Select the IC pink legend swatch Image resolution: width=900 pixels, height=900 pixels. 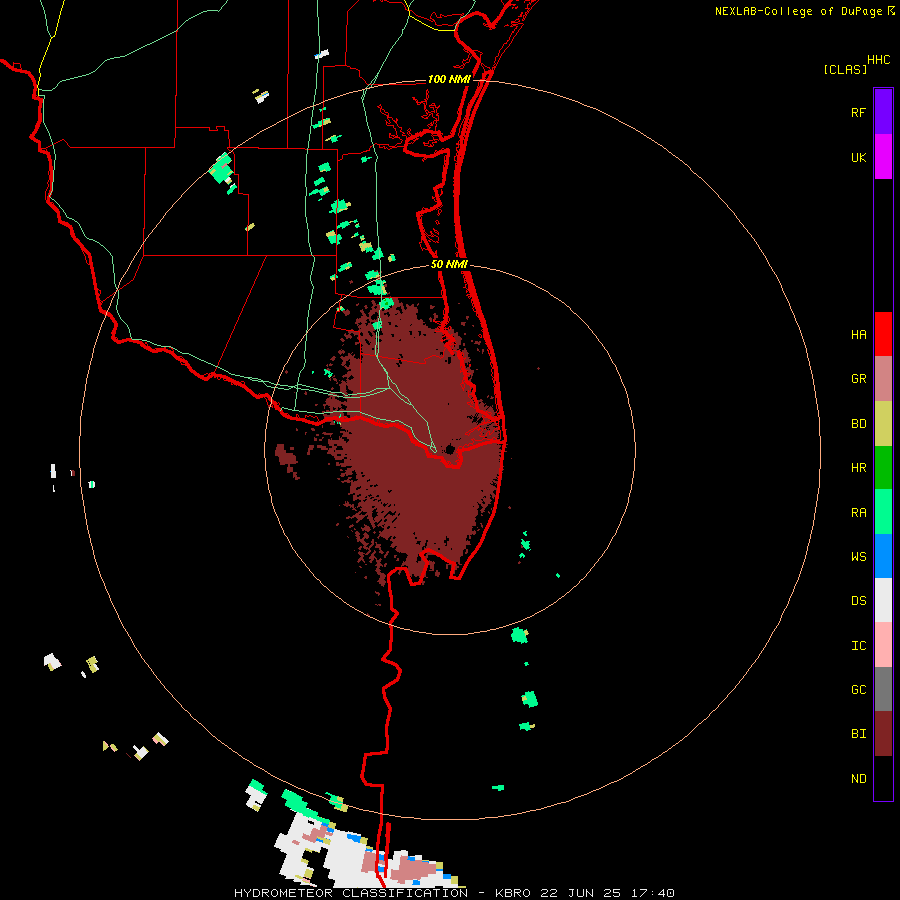pos(883,645)
